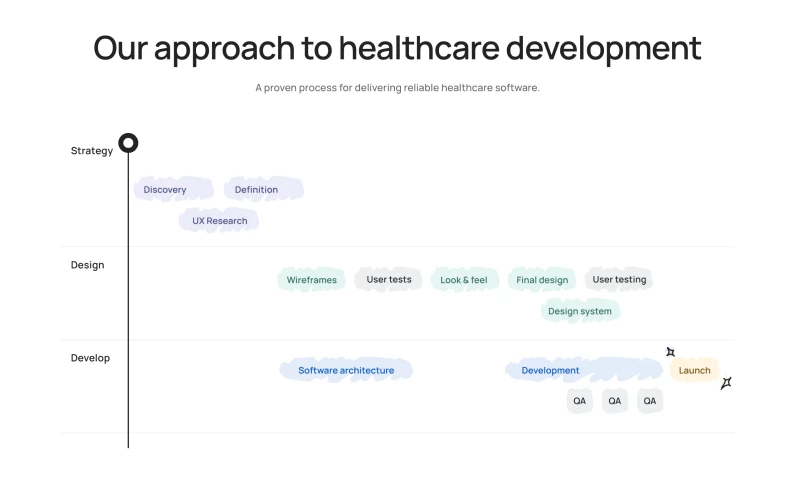Click the Strategy row label
This screenshot has height=480, width=800.
point(92,150)
